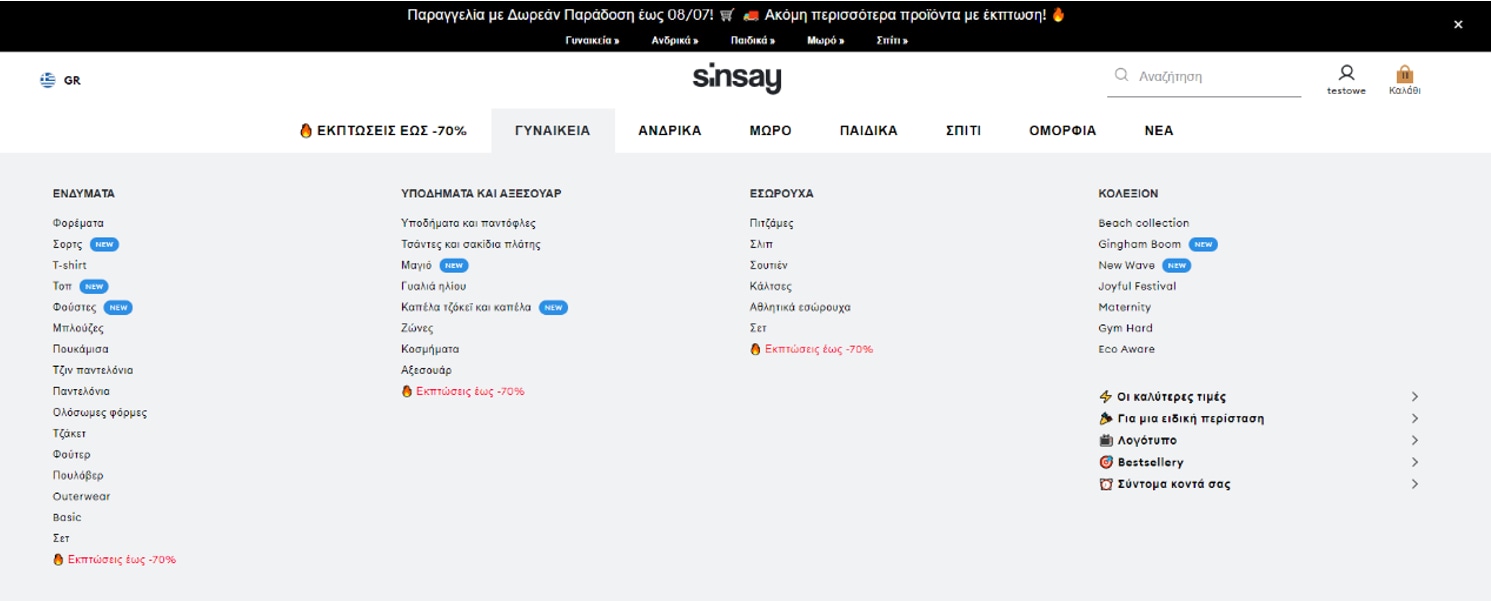Go to the Γυαλιά ηλίου link
This screenshot has height=601, width=1491.
click(x=433, y=286)
